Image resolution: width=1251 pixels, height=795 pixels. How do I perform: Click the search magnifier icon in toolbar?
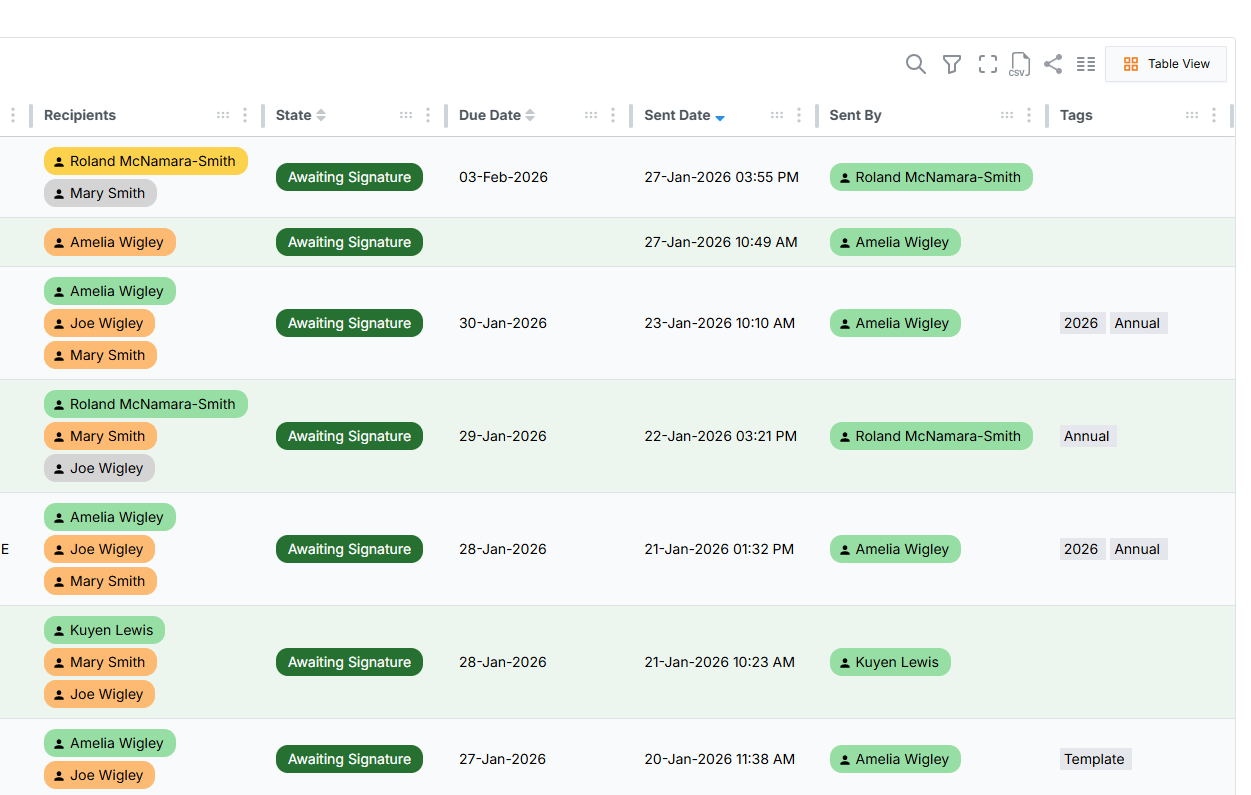(x=915, y=64)
